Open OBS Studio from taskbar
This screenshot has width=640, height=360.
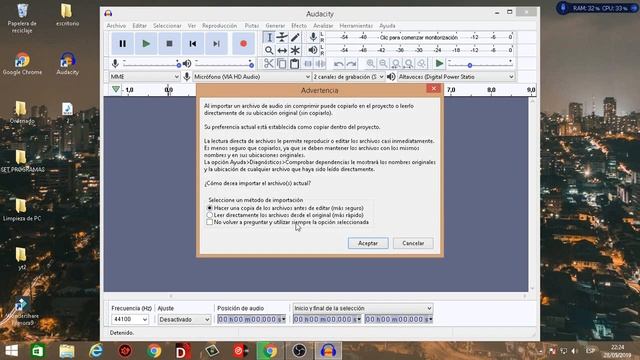[299, 351]
